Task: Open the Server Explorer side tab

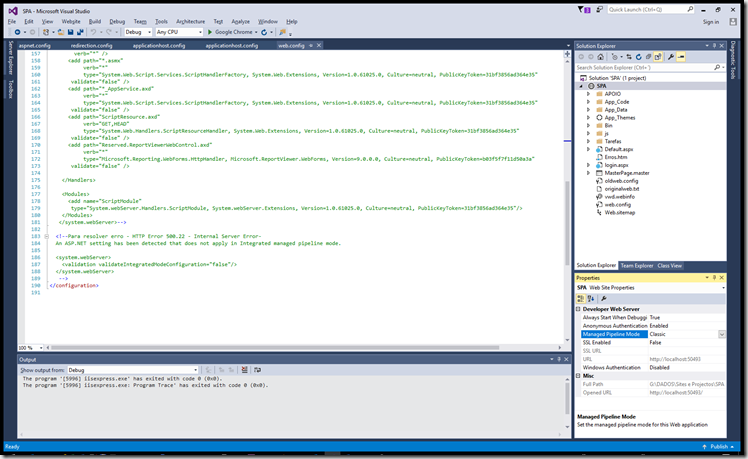Action: 11,57
